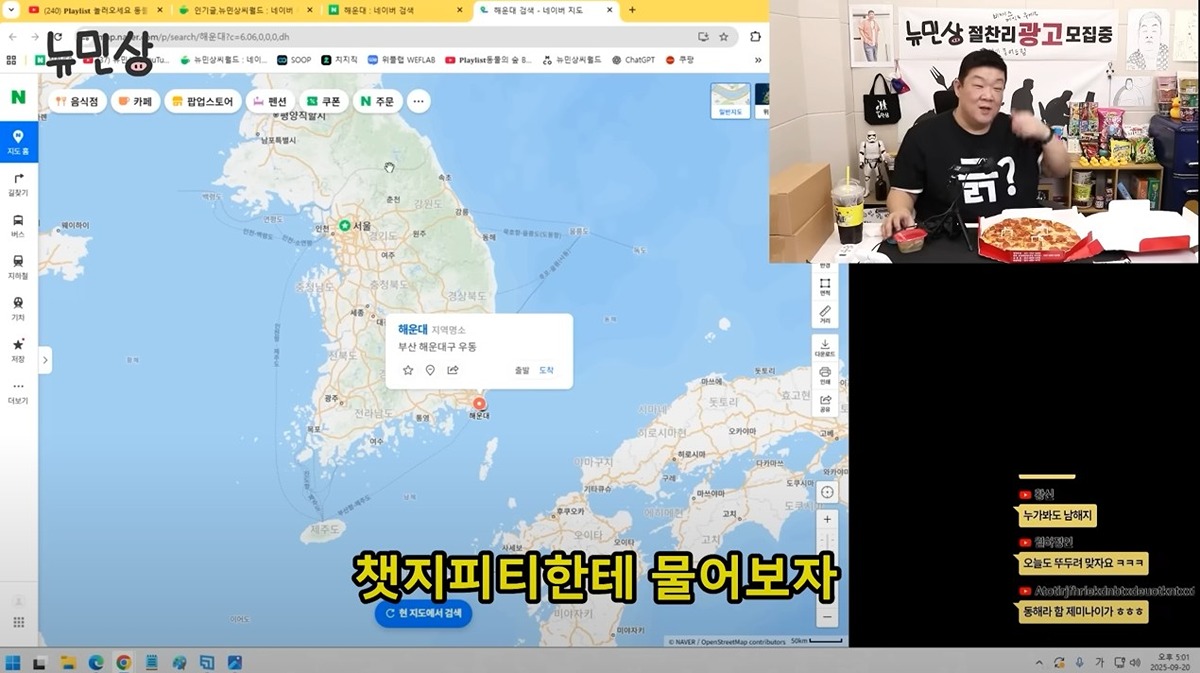Toggle the 음식점 restaurant filter chip
The height and width of the screenshot is (673, 1200).
point(77,101)
